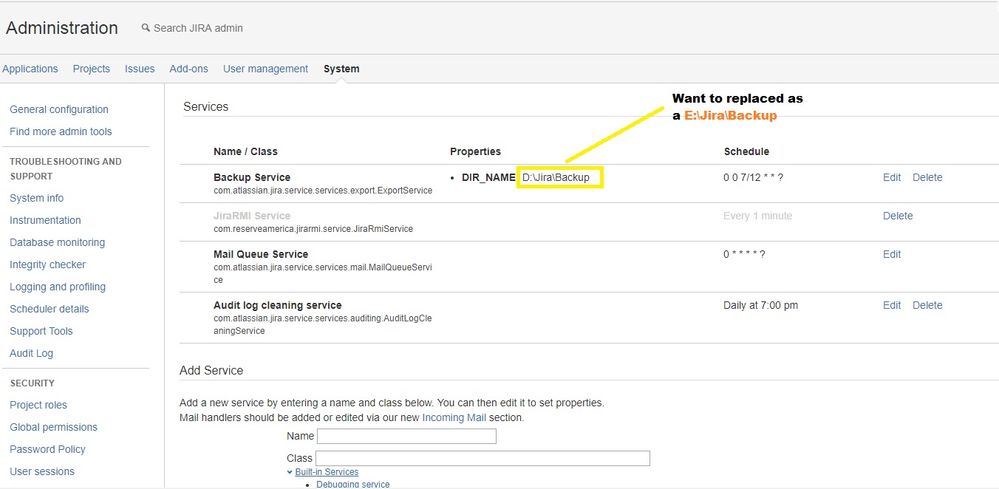Edit the Mail Queue Service

pyautogui.click(x=892, y=254)
